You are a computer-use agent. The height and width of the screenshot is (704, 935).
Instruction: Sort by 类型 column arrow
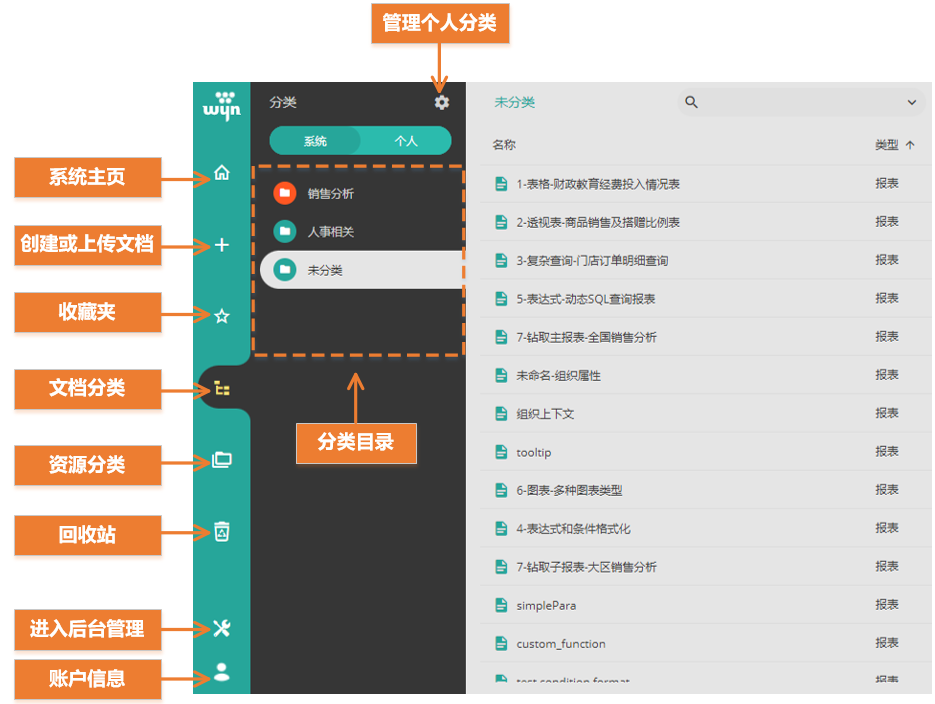[910, 145]
